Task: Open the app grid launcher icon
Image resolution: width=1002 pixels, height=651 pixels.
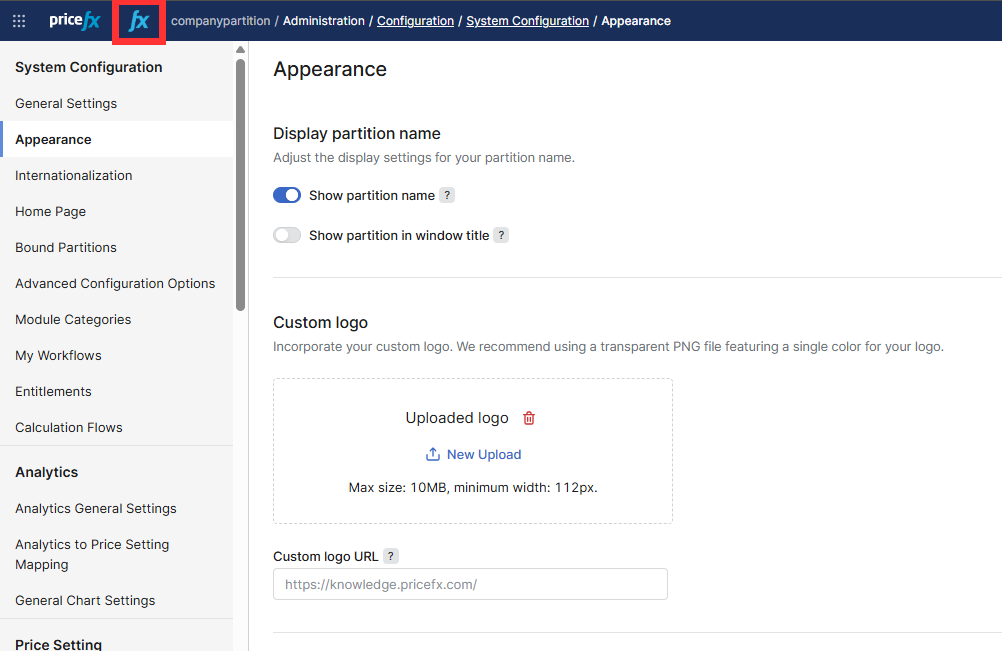Action: pyautogui.click(x=19, y=21)
